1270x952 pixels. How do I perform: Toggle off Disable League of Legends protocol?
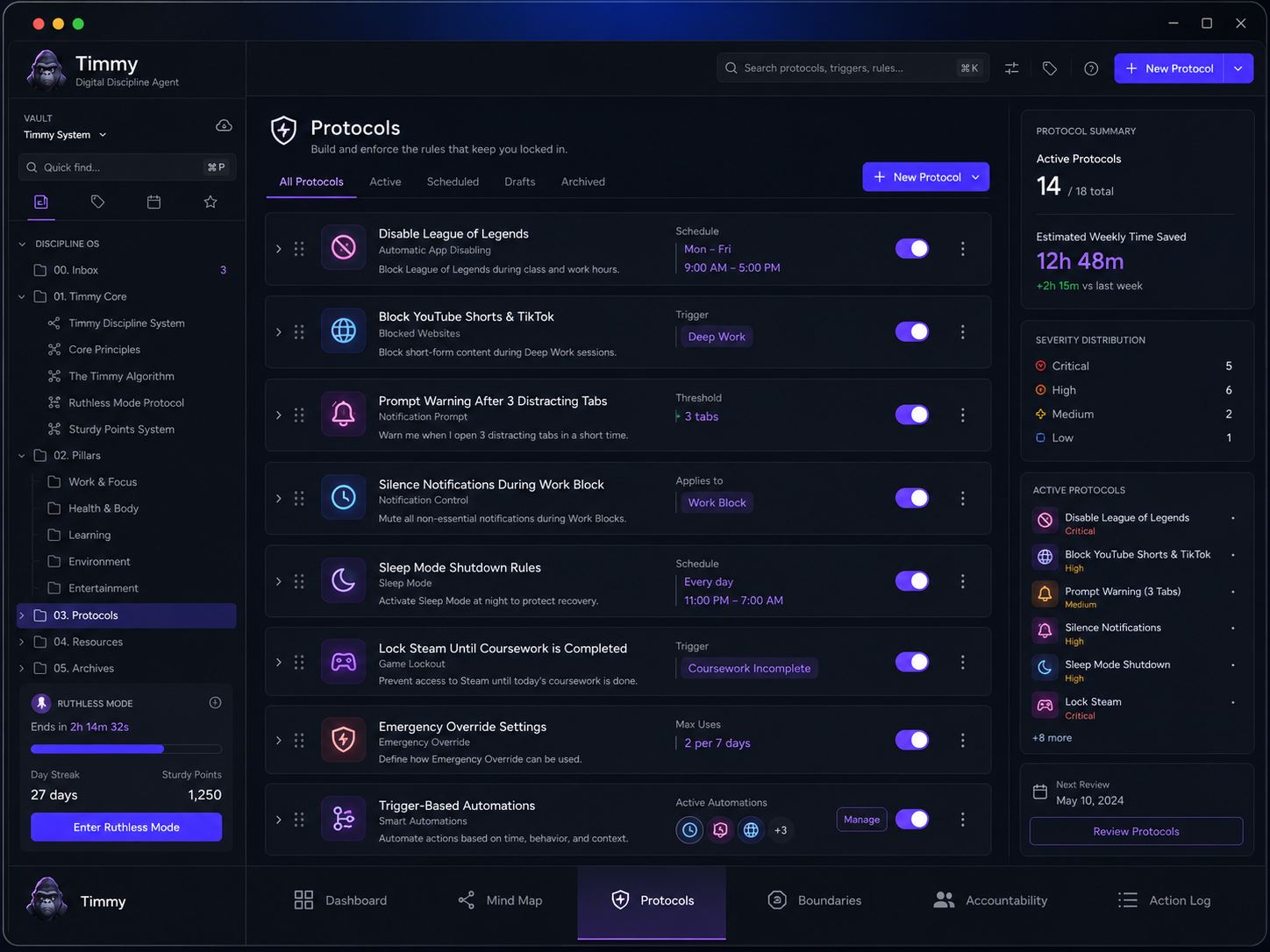point(912,249)
